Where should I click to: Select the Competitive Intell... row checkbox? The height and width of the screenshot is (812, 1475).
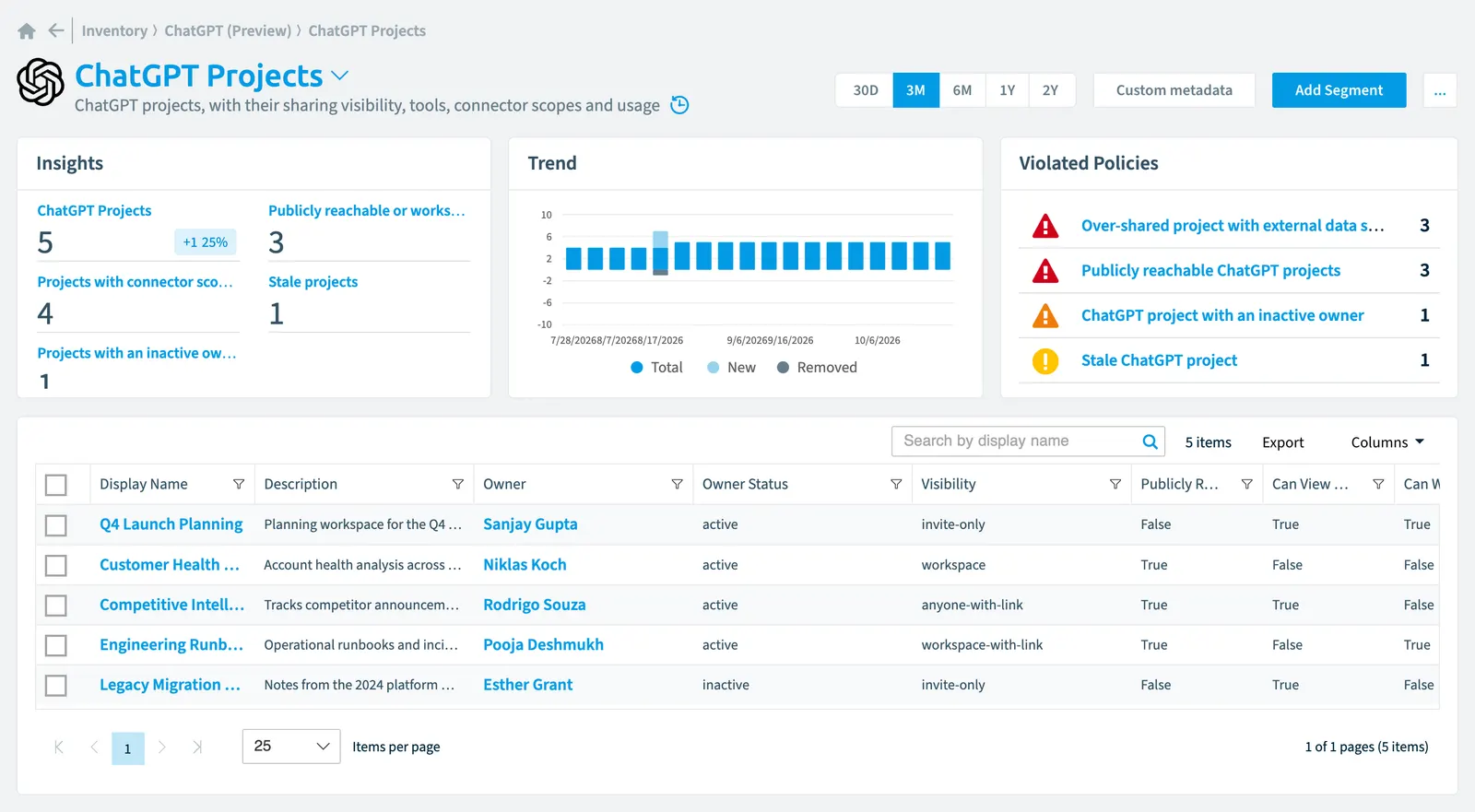[x=56, y=606]
